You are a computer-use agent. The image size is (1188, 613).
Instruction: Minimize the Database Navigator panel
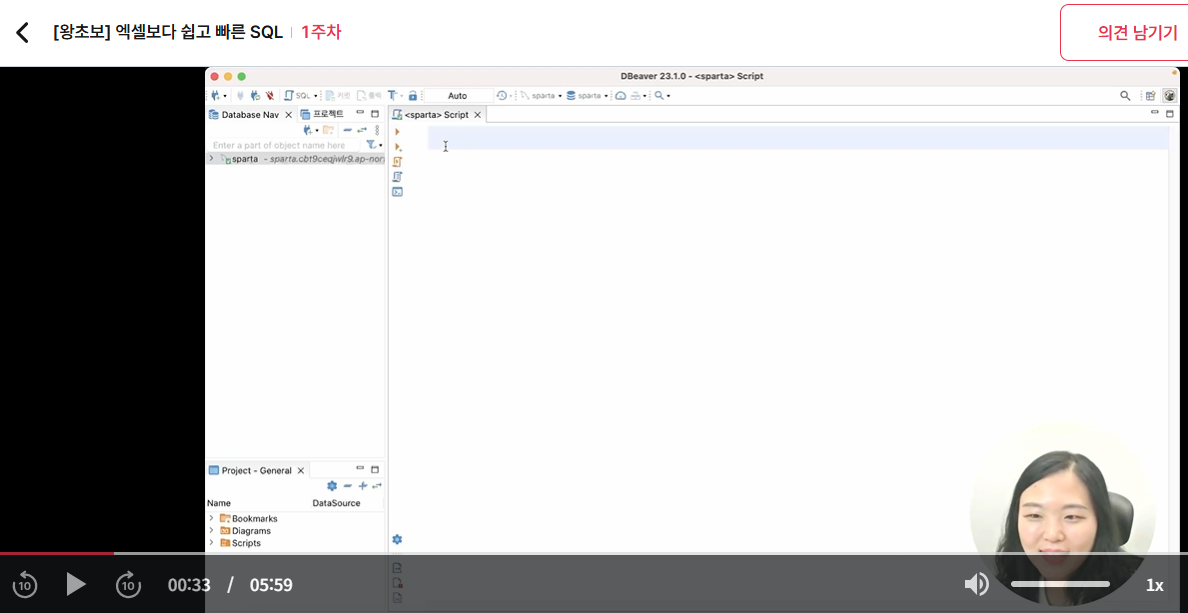click(x=360, y=113)
